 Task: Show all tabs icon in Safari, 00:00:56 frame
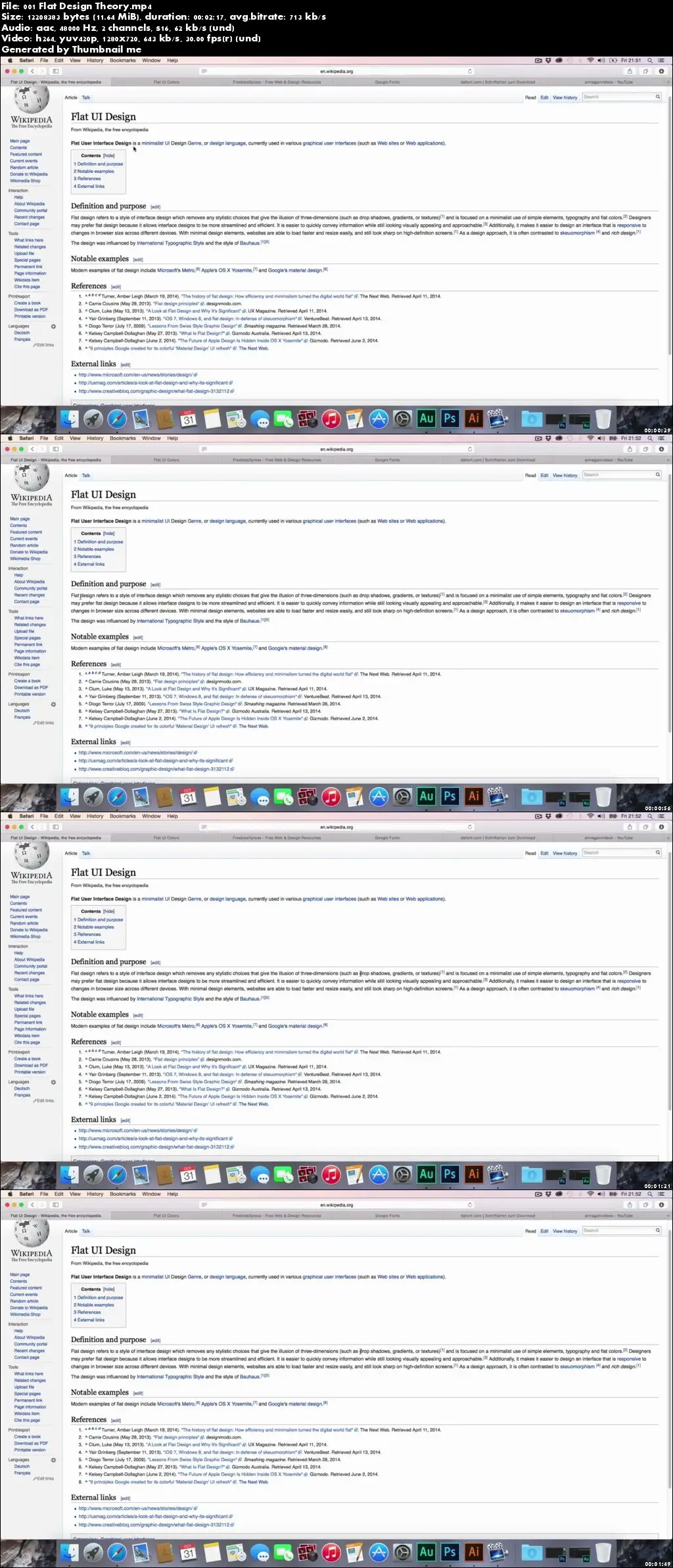click(645, 449)
